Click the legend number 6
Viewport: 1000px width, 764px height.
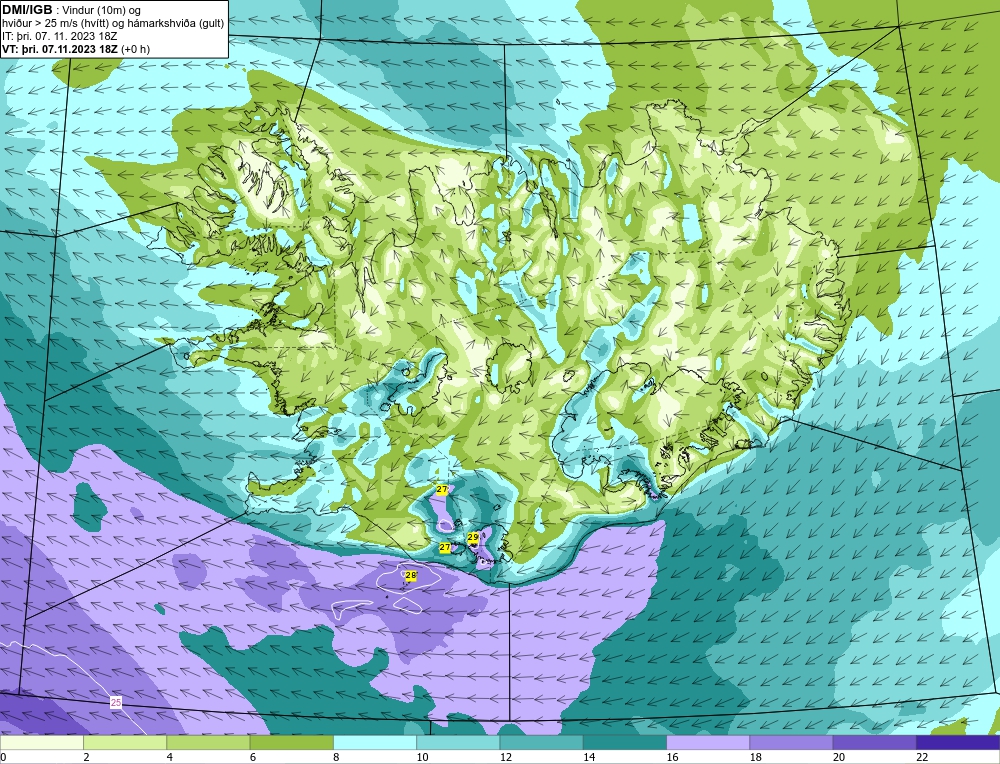tap(253, 757)
